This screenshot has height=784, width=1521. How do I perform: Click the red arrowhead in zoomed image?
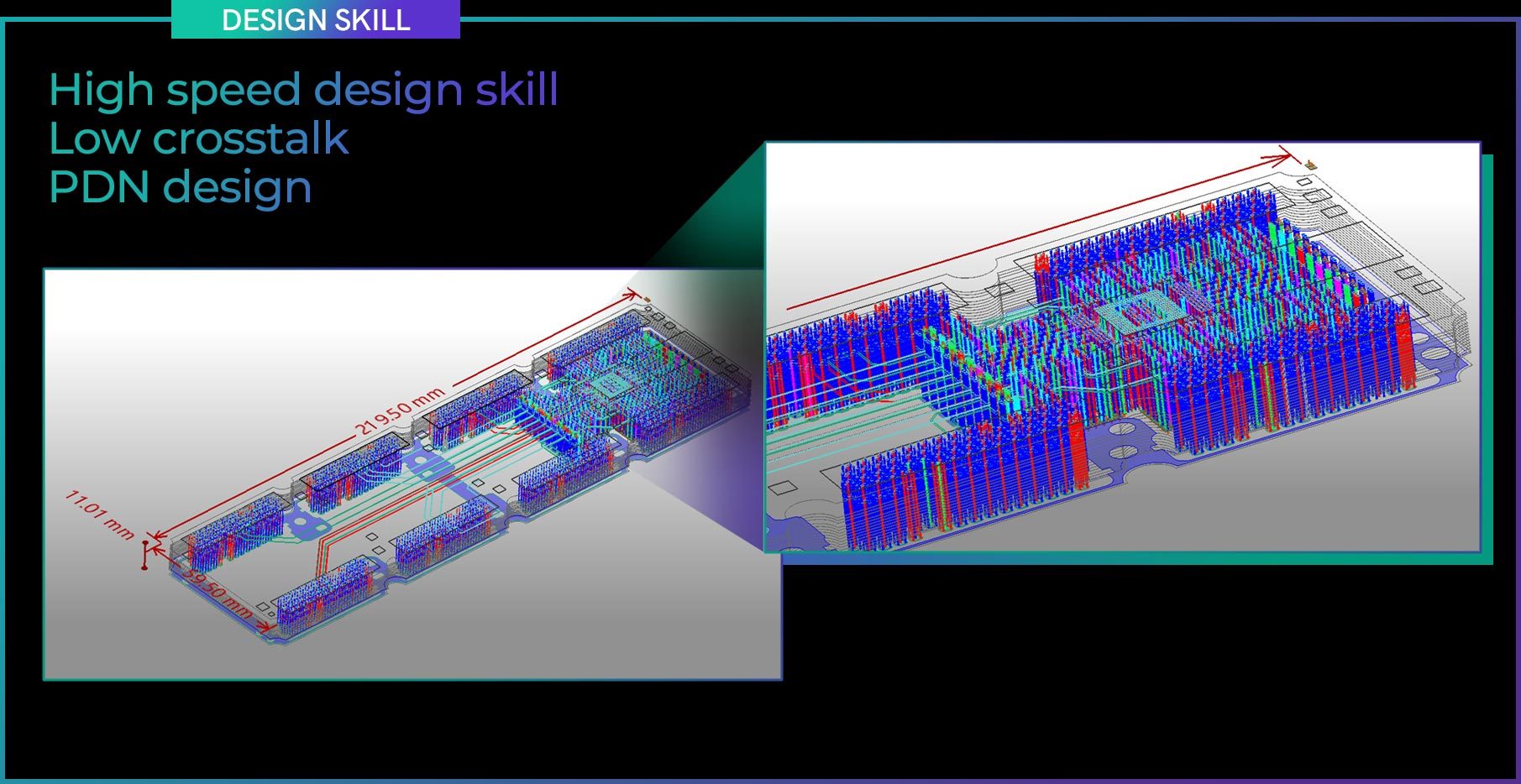click(x=1285, y=155)
